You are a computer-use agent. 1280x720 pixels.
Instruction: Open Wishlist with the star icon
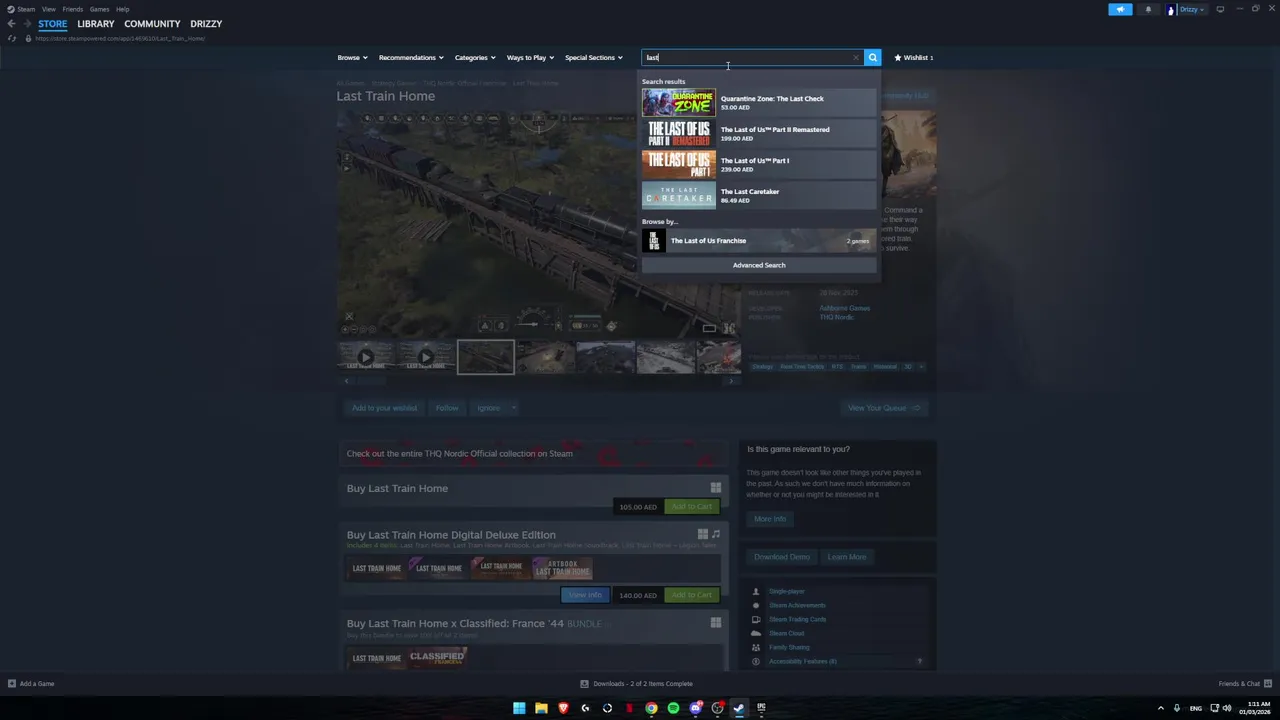913,57
